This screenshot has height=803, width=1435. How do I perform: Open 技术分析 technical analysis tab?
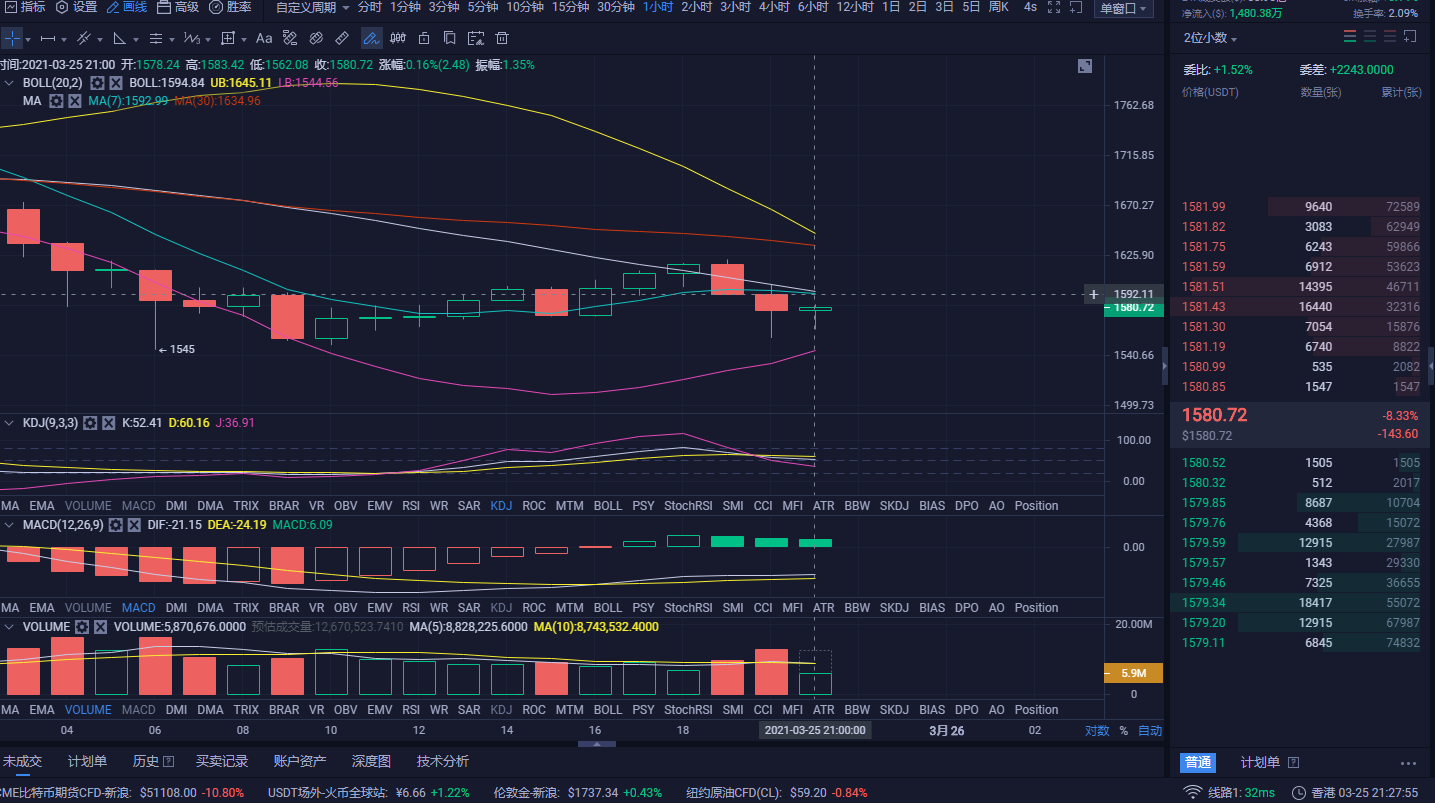click(443, 761)
